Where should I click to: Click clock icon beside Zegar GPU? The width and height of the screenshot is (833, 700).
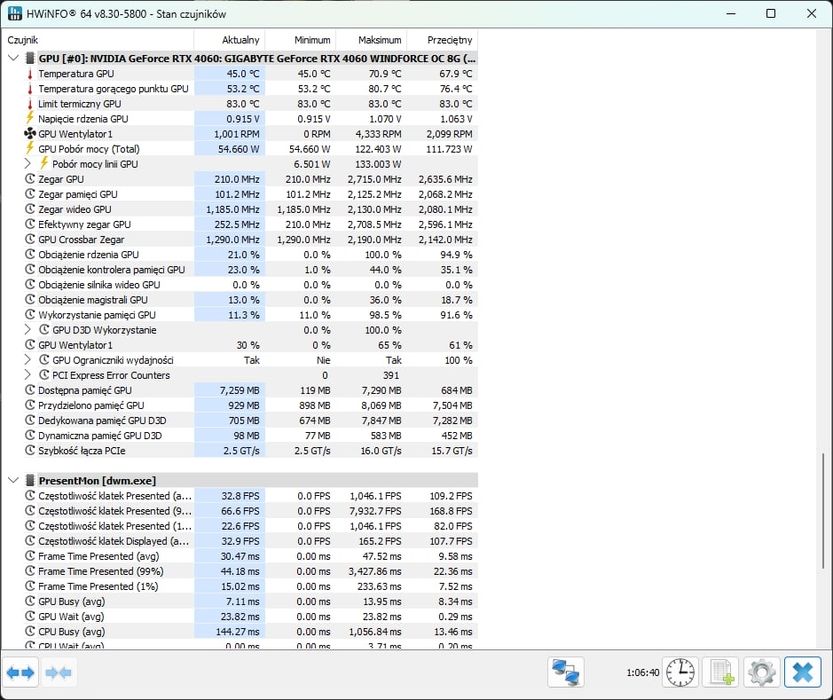[30, 179]
